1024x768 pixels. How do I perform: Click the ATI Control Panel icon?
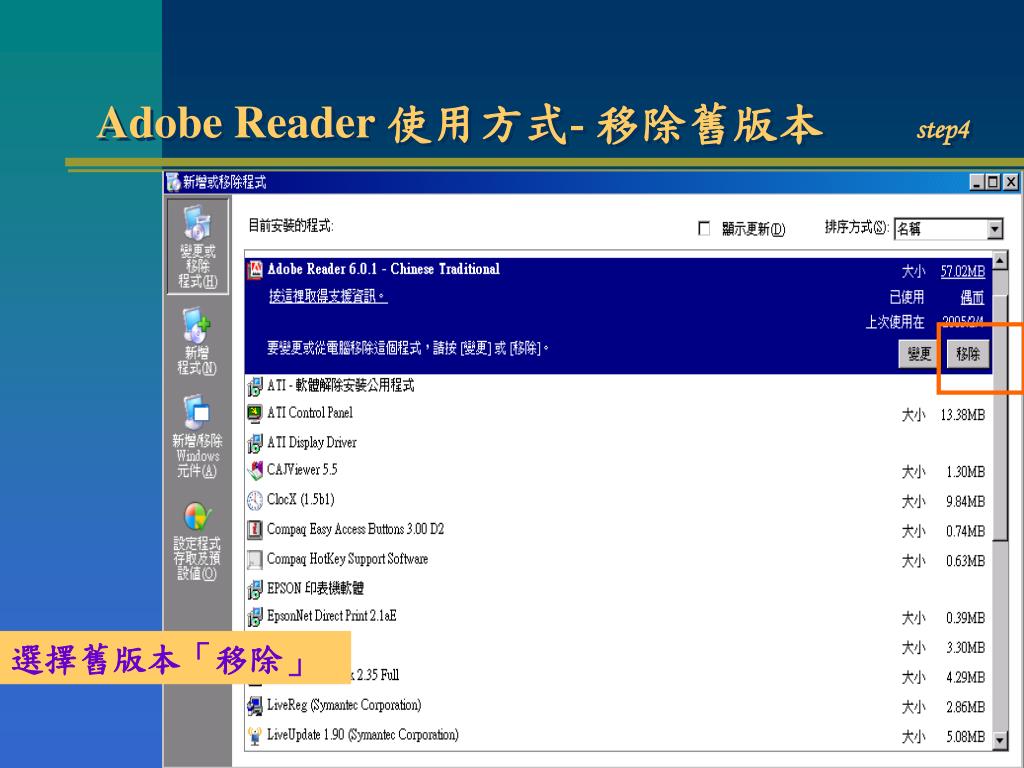pos(255,413)
